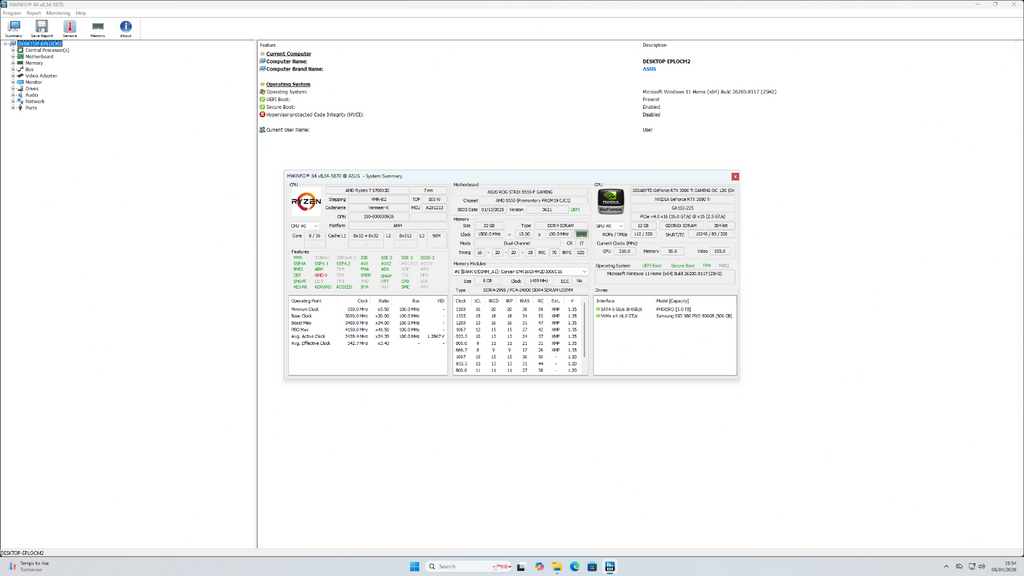Open the Report menu
The height and width of the screenshot is (576, 1024).
pyautogui.click(x=34, y=13)
